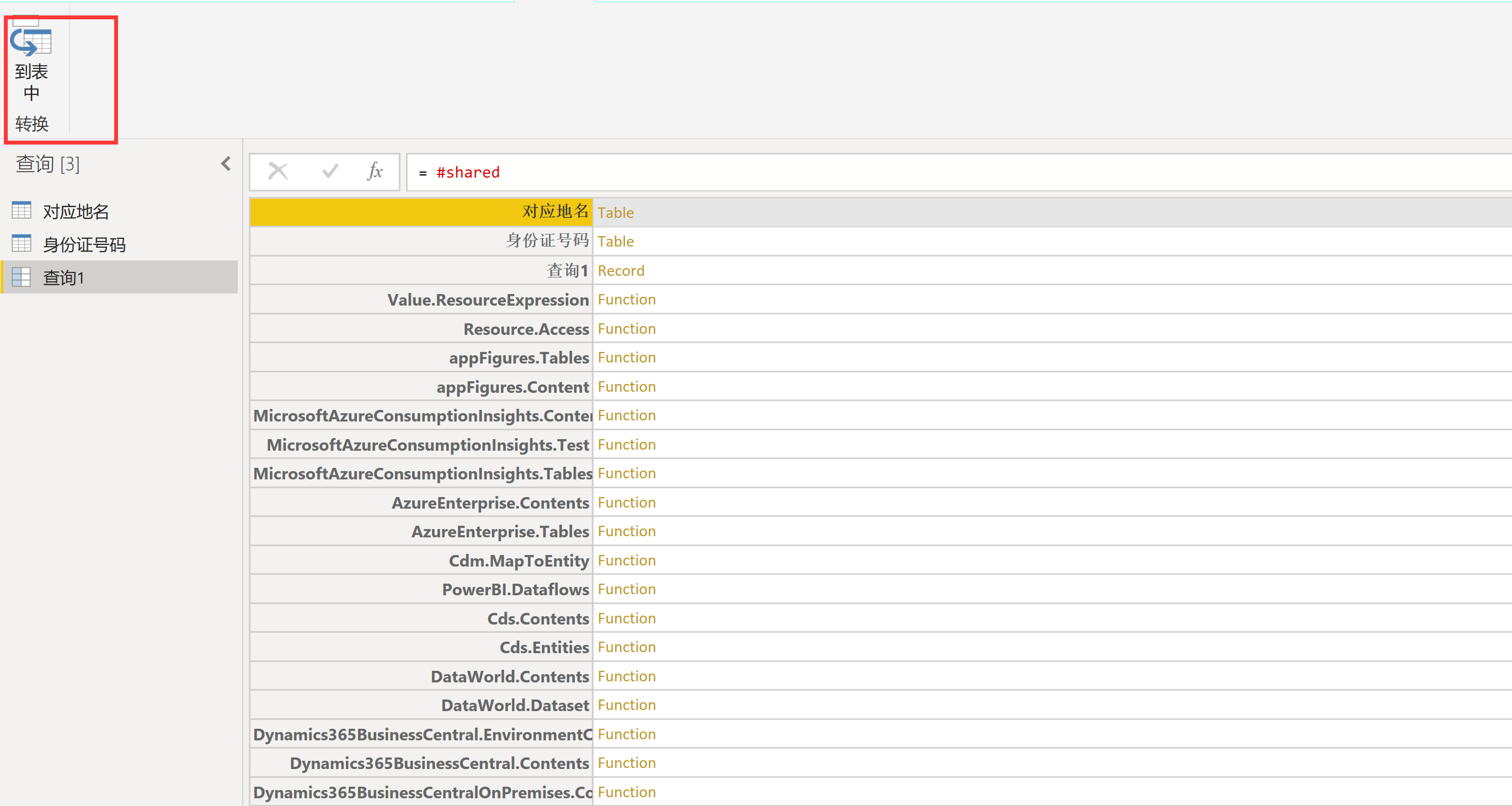Select the PowerBI.Dataflows field name cell
This screenshot has width=1512, height=806.
click(x=421, y=589)
